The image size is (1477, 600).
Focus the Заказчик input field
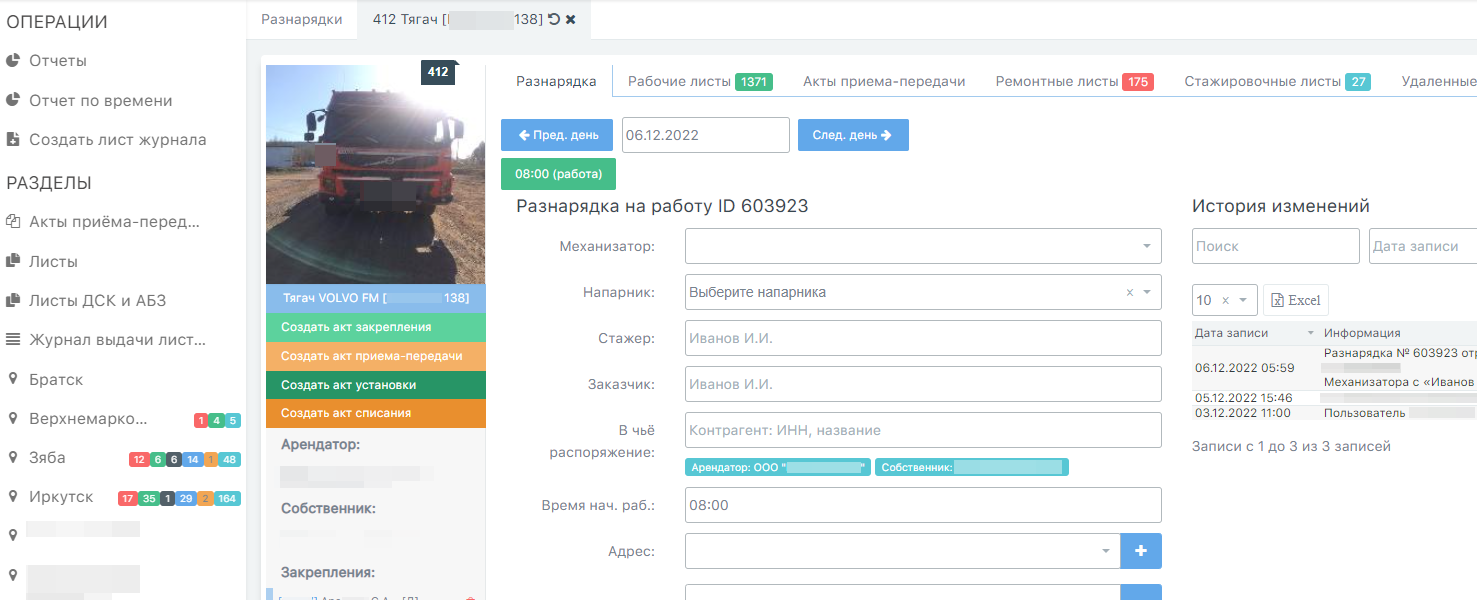pos(923,384)
